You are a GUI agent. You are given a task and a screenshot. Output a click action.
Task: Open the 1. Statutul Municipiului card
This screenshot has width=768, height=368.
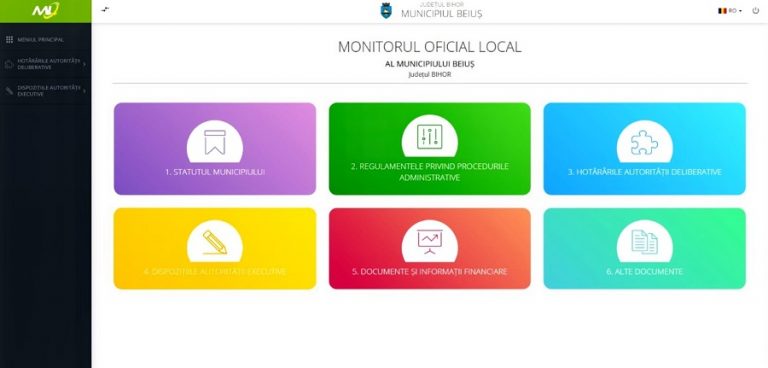215,148
